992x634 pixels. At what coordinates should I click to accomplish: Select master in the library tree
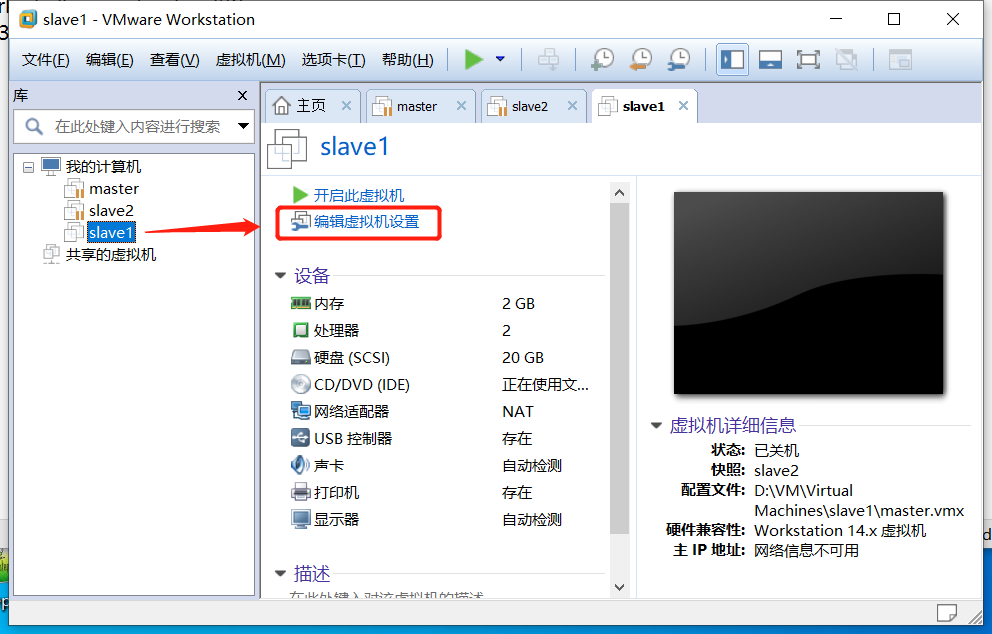113,189
